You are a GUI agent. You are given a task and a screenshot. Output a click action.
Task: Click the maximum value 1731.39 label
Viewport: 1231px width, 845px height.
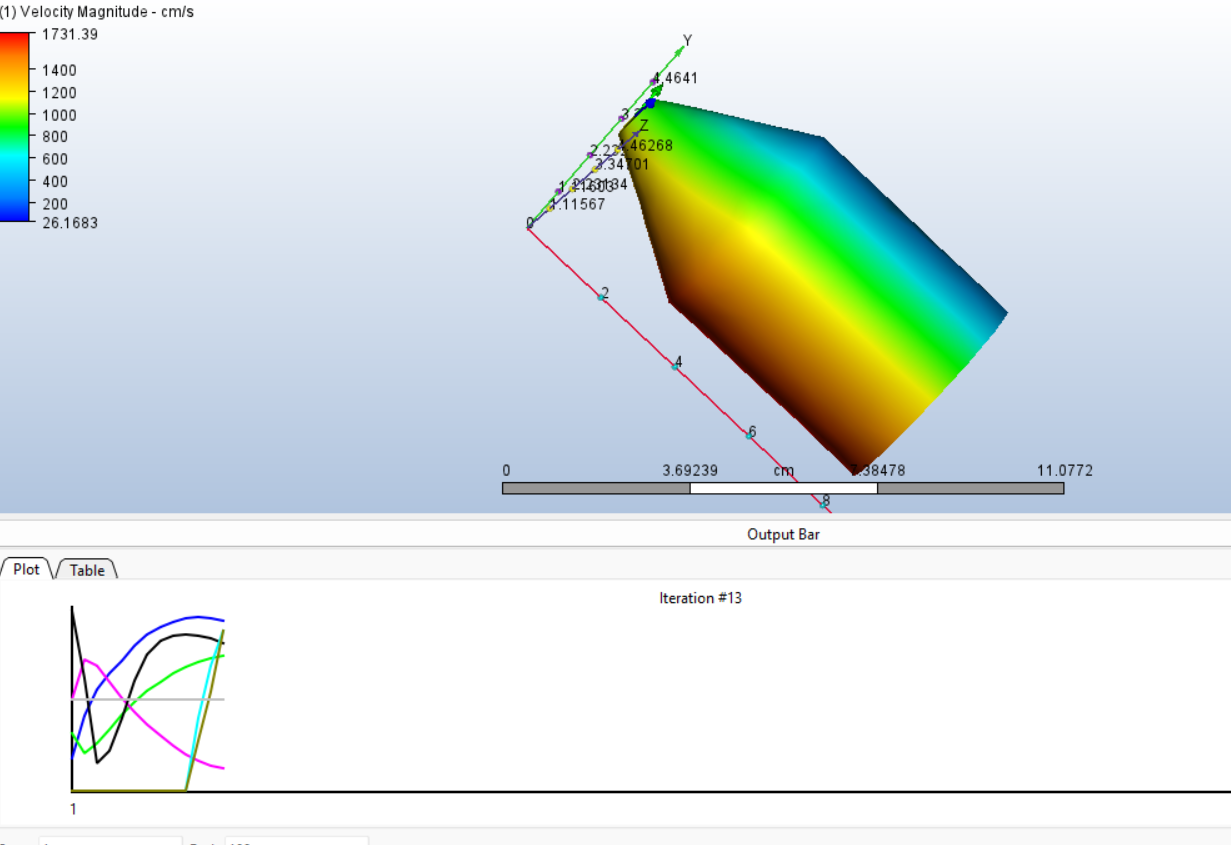pos(68,33)
